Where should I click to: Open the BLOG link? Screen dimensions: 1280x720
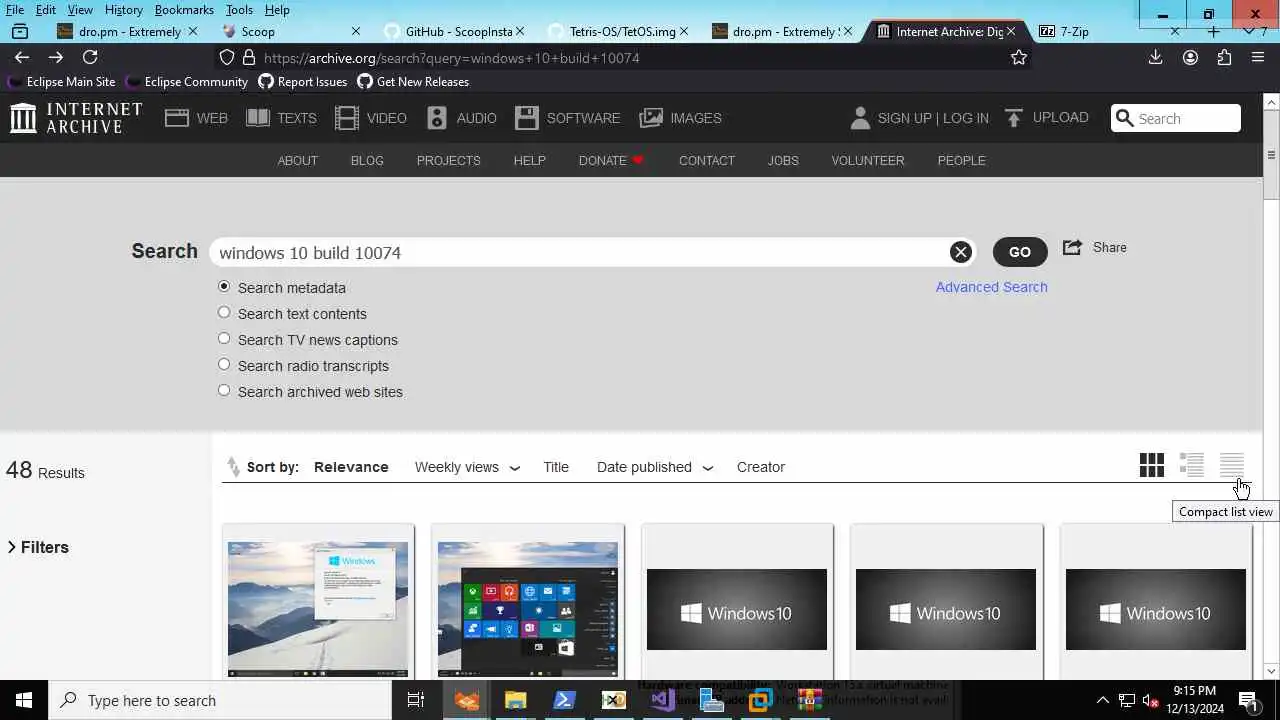[x=367, y=160]
